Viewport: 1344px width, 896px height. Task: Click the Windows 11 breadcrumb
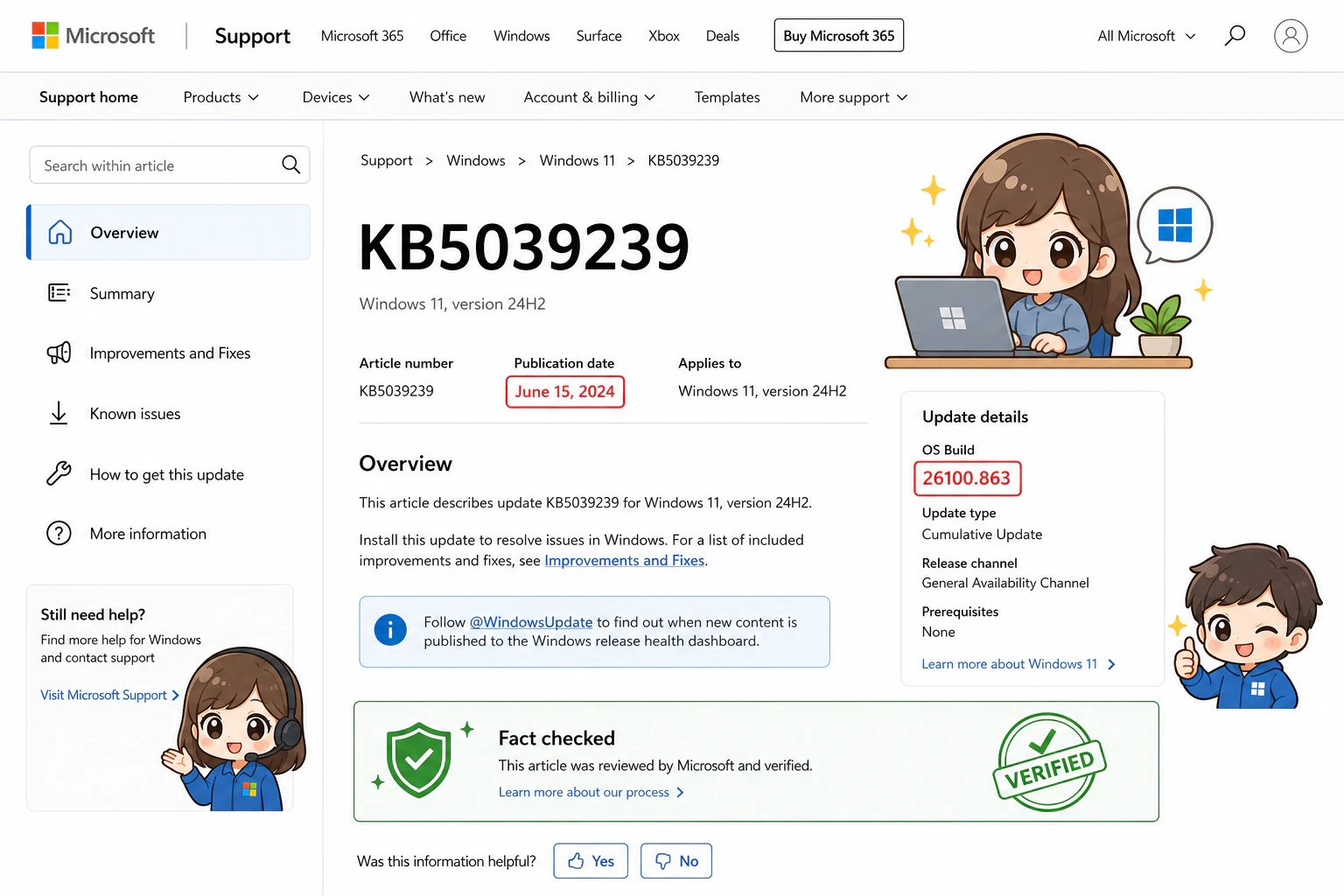click(577, 160)
